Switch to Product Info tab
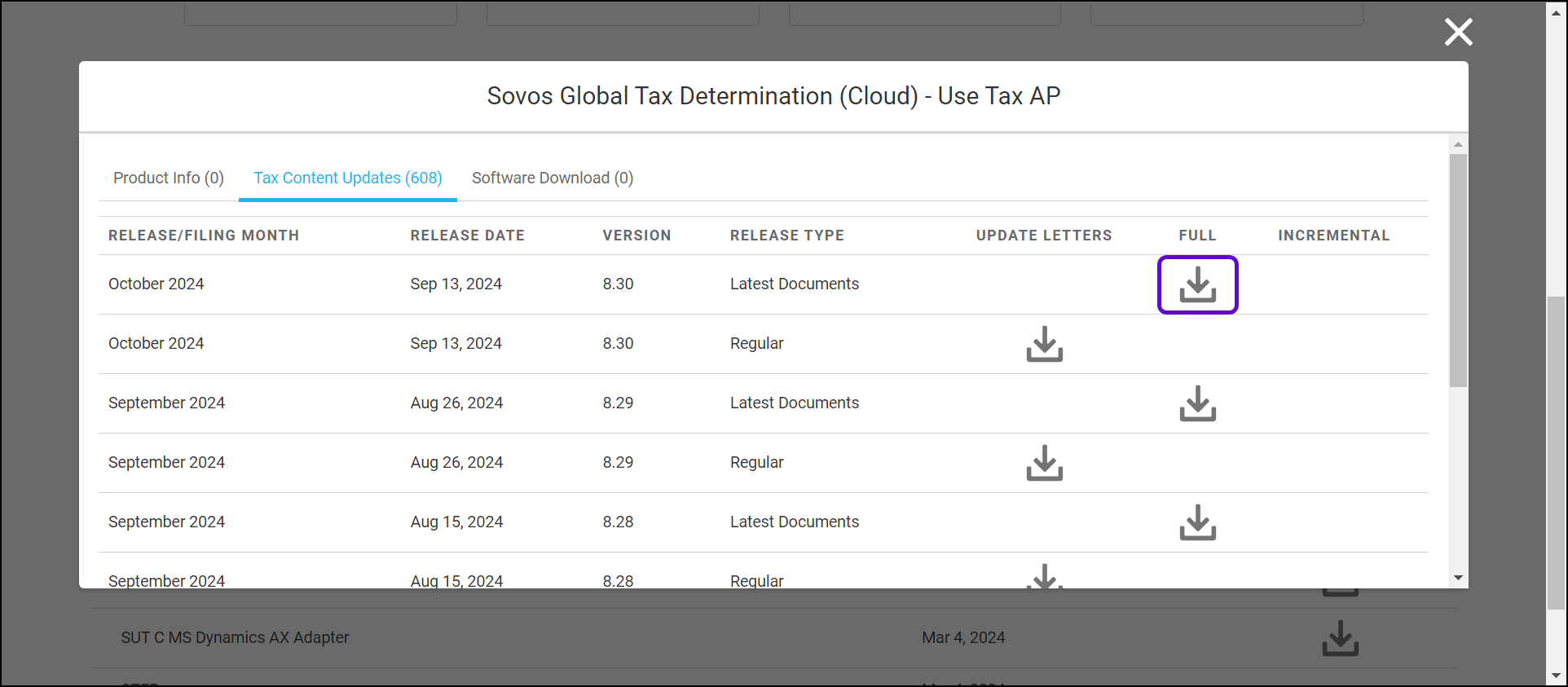The image size is (1568, 687). pyautogui.click(x=169, y=178)
